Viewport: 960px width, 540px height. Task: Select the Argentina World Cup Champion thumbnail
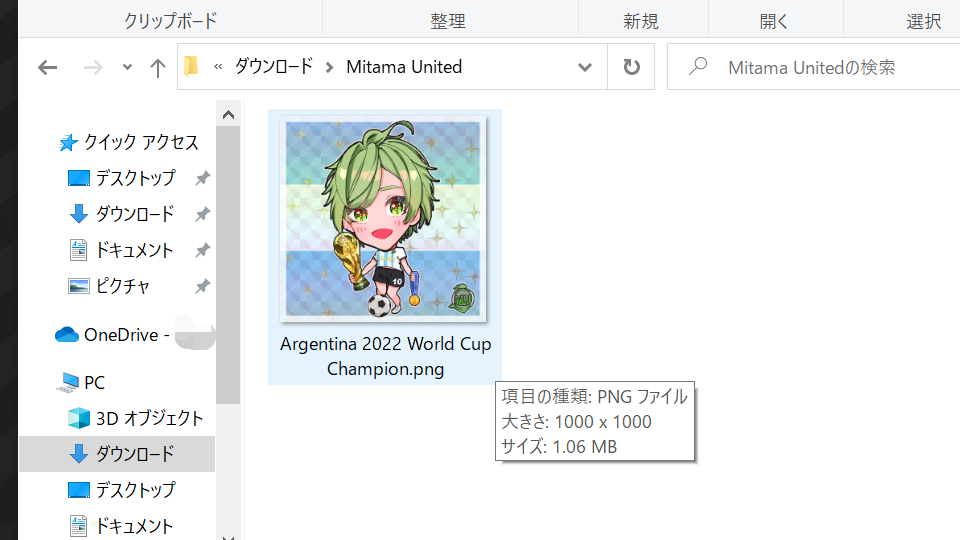[383, 219]
